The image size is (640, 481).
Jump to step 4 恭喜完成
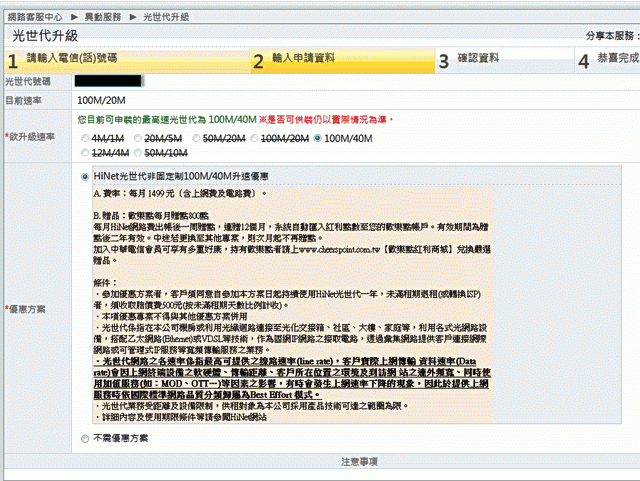608,61
